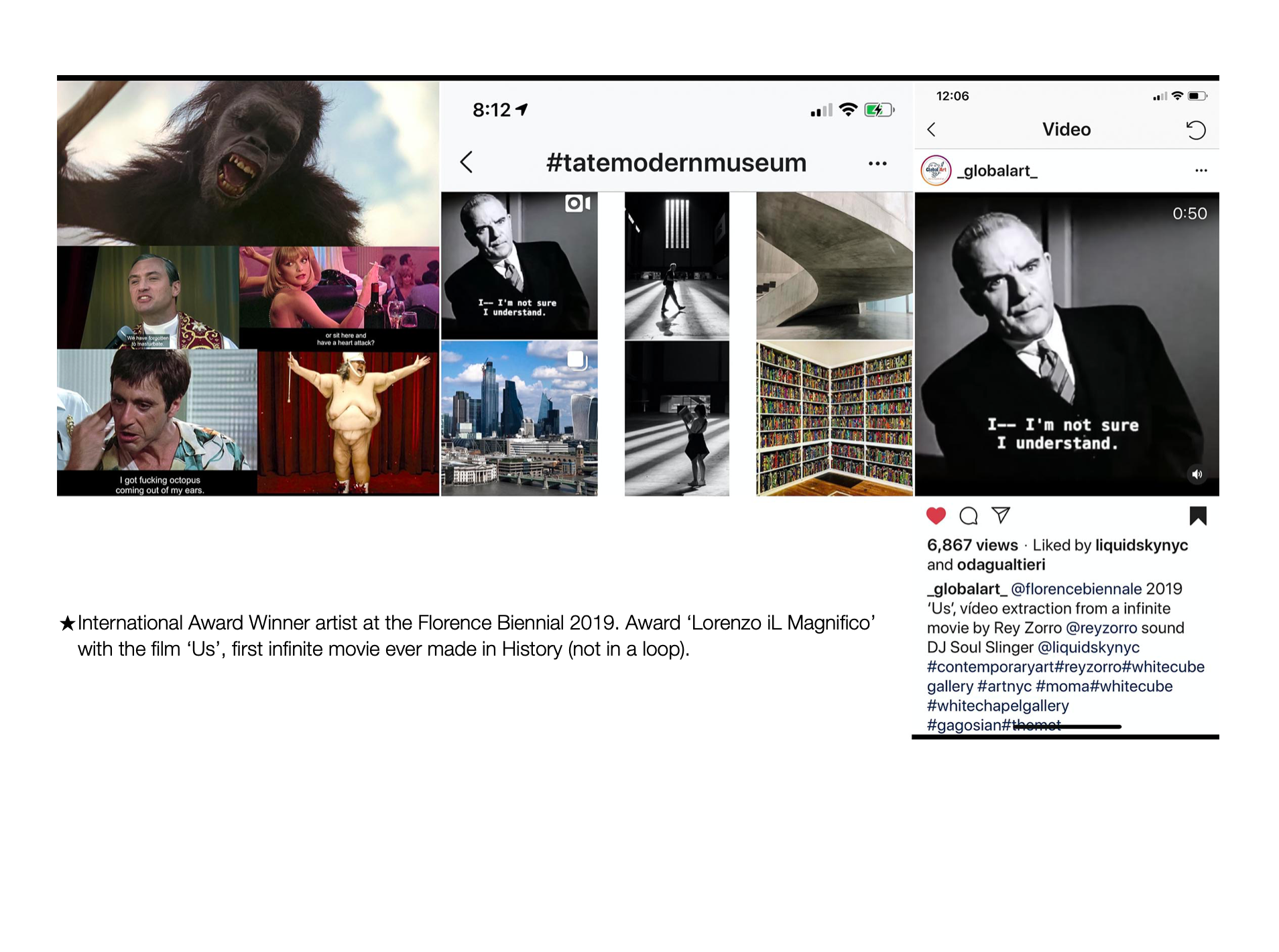Open the concrete spiral staircase photo
This screenshot has height=952, width=1279.
(835, 265)
